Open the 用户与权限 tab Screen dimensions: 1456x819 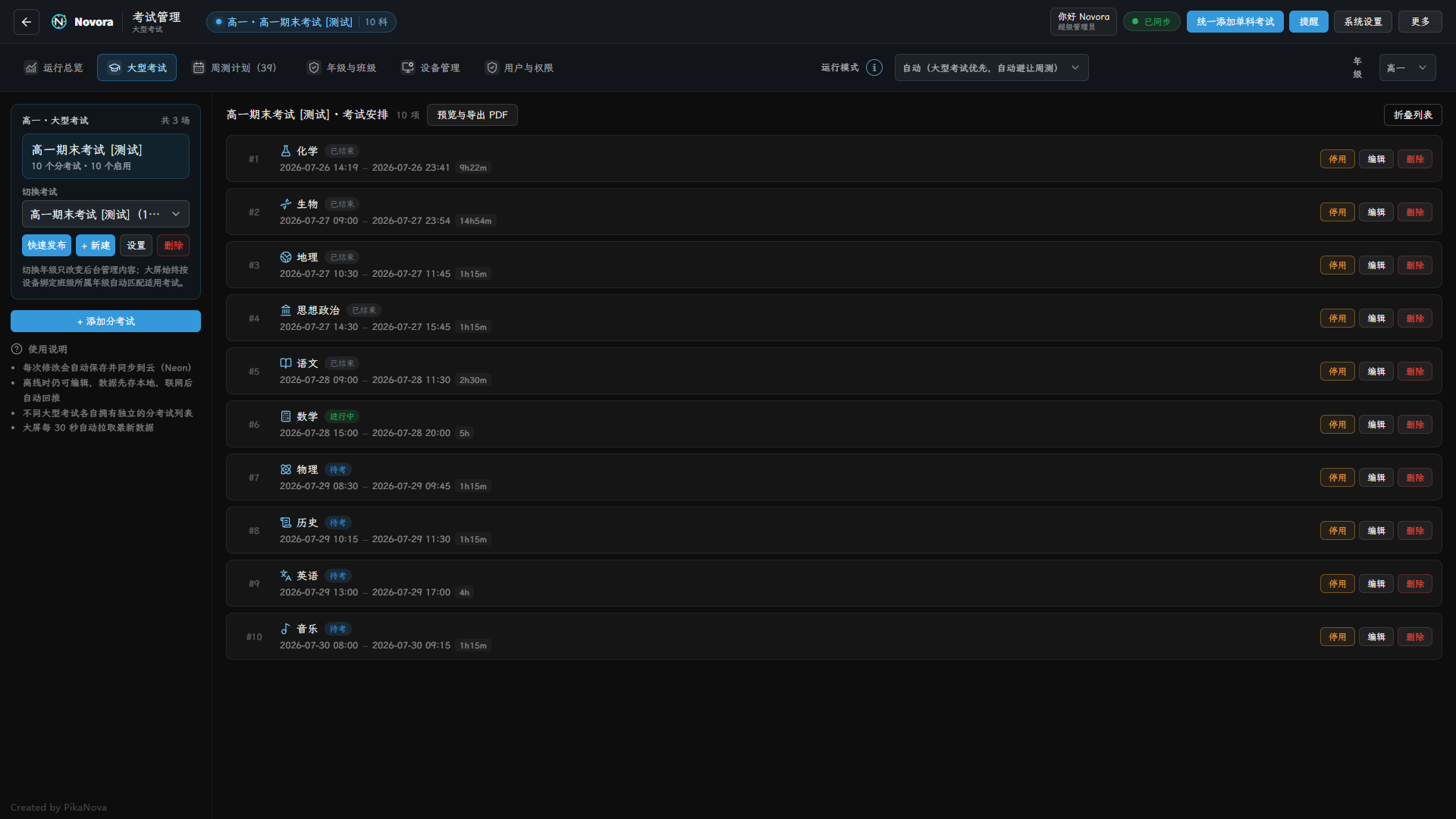pos(519,67)
